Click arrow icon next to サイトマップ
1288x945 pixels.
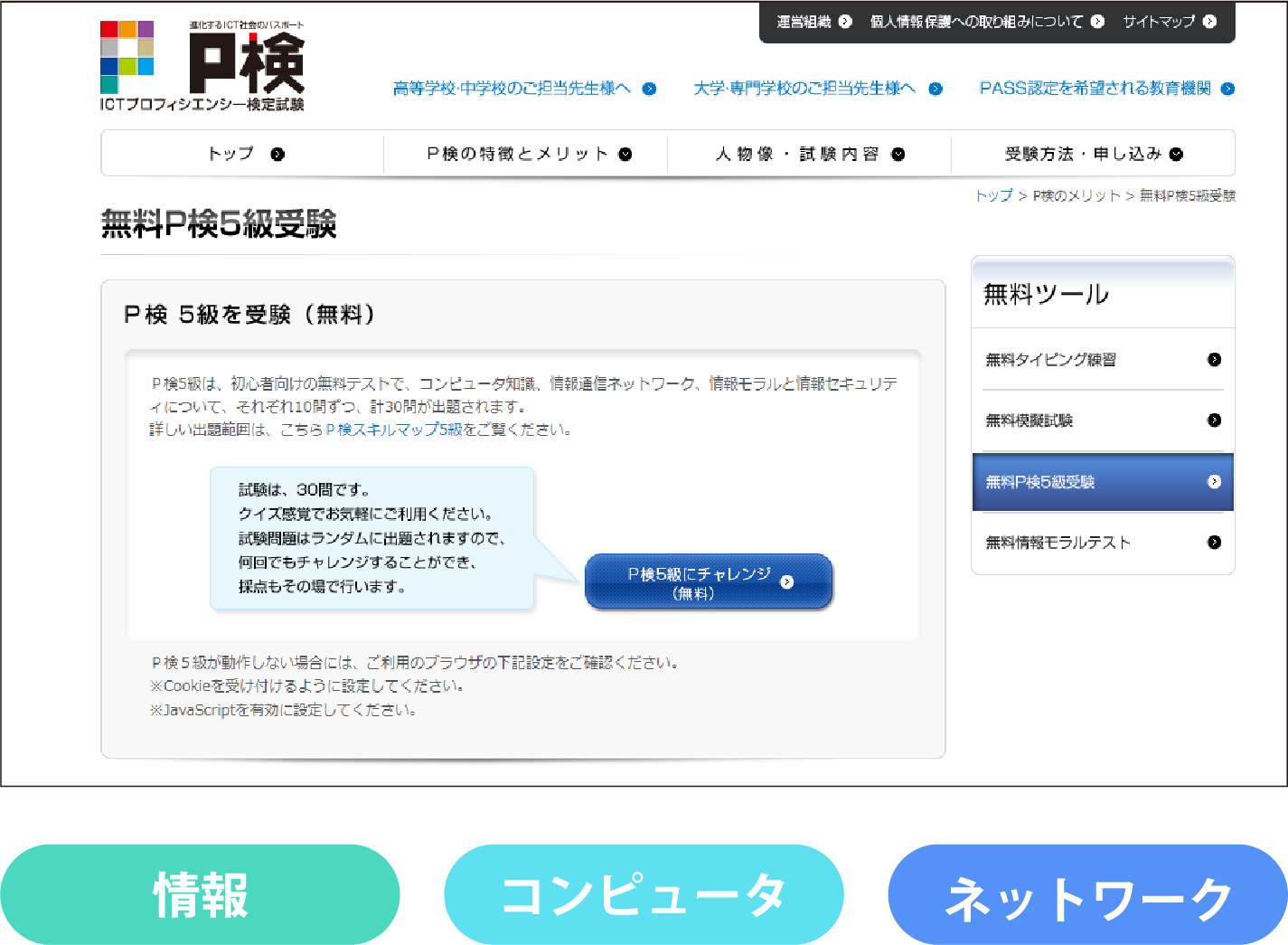coord(1209,22)
